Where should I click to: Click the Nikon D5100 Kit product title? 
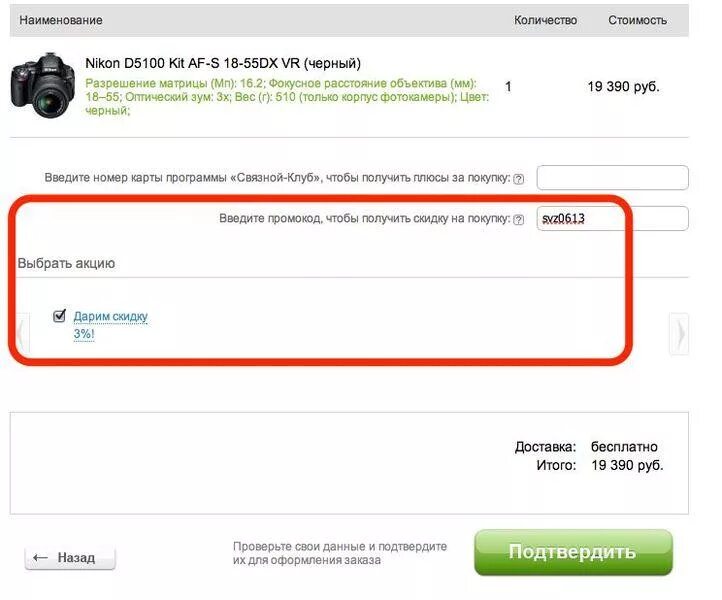pos(223,63)
